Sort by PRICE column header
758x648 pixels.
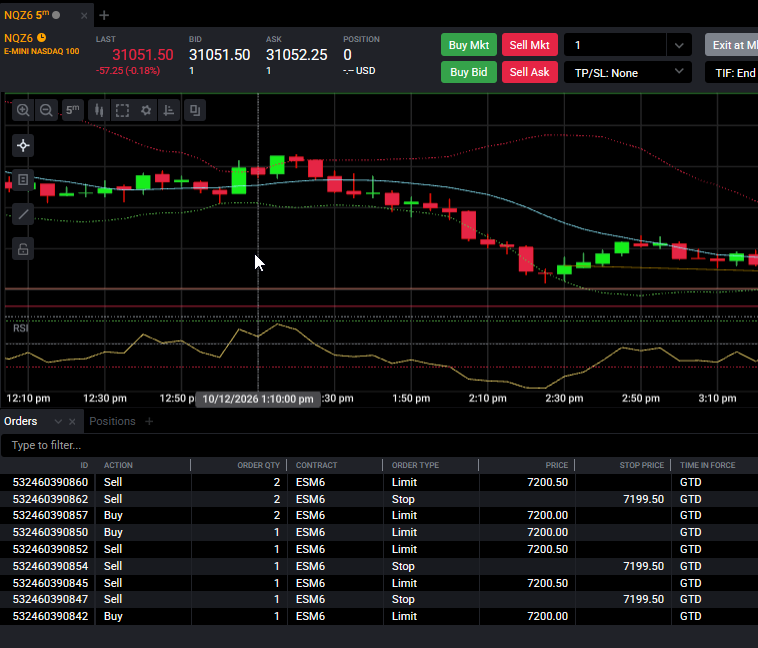[556, 465]
